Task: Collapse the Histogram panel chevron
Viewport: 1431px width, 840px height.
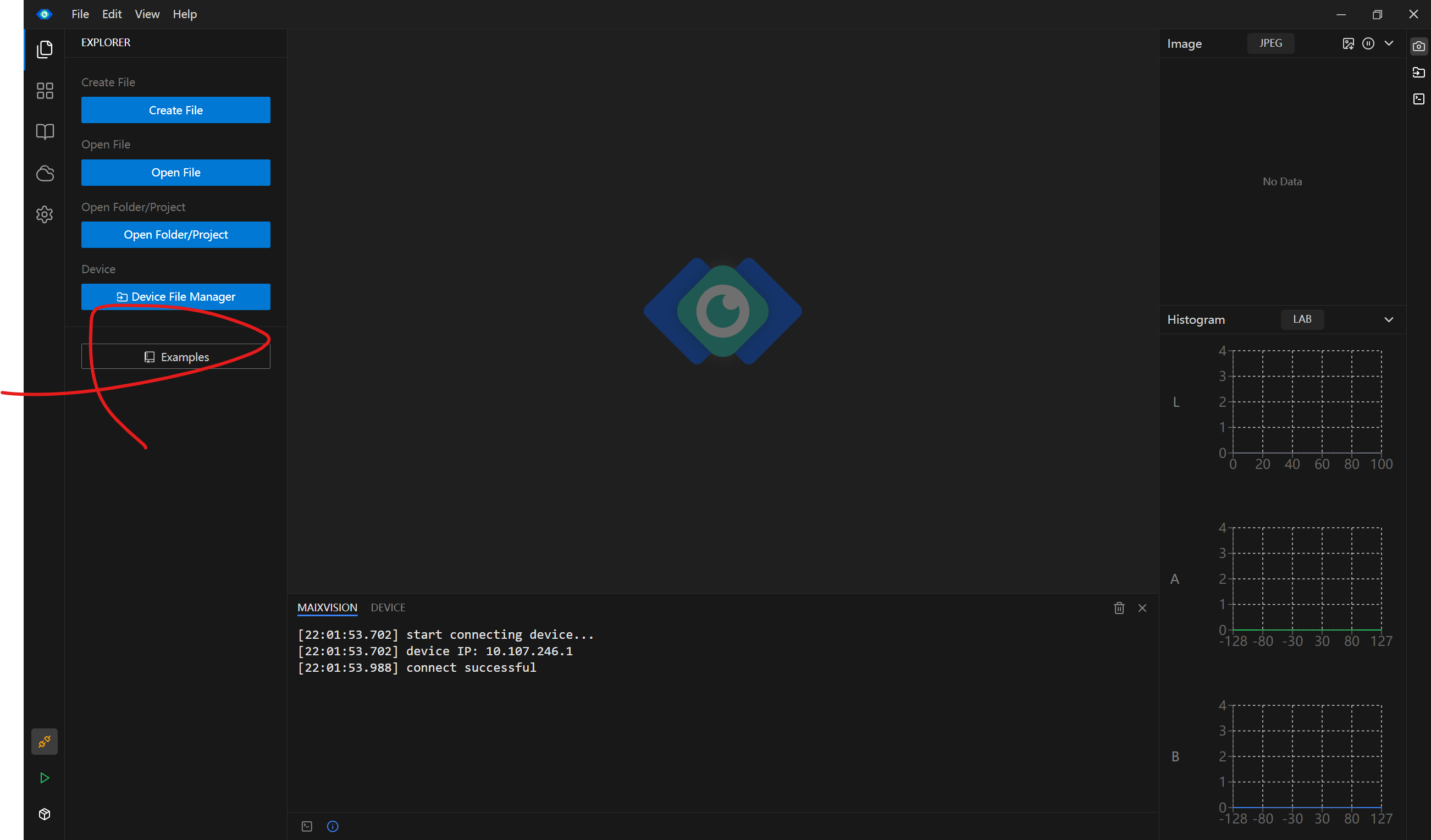Action: click(1389, 319)
